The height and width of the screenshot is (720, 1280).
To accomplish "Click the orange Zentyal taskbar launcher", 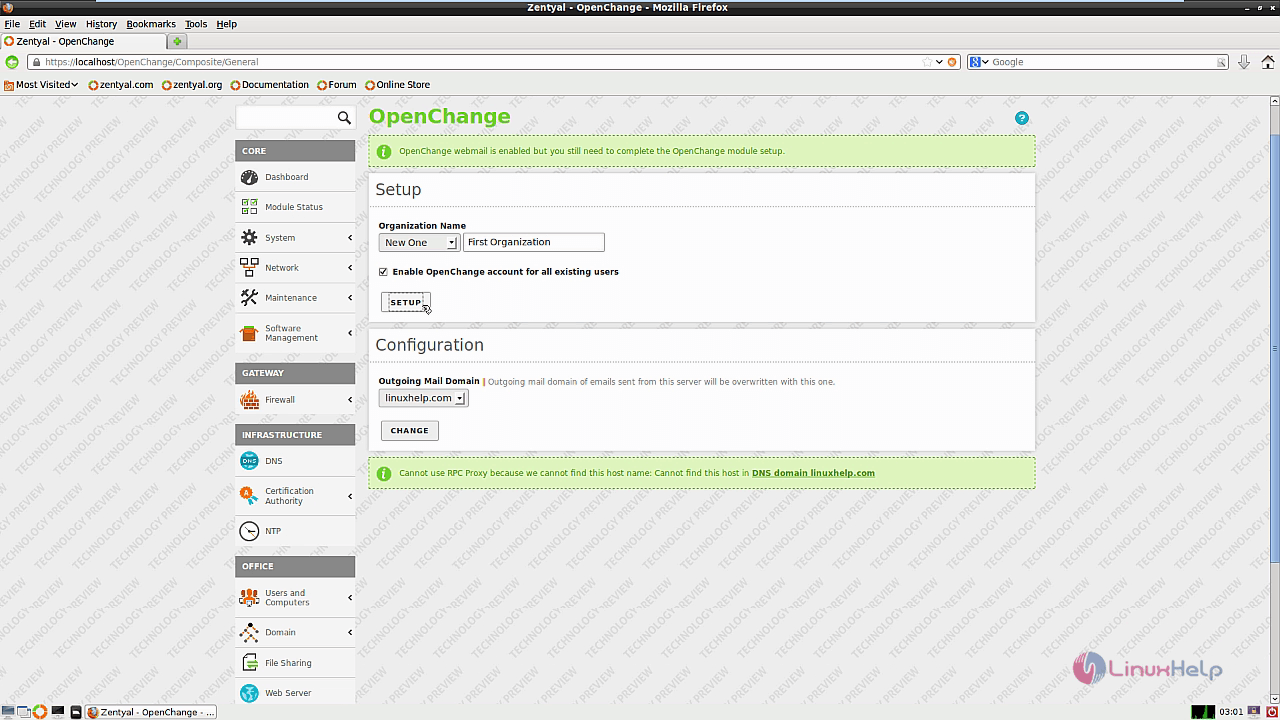I will 40,712.
